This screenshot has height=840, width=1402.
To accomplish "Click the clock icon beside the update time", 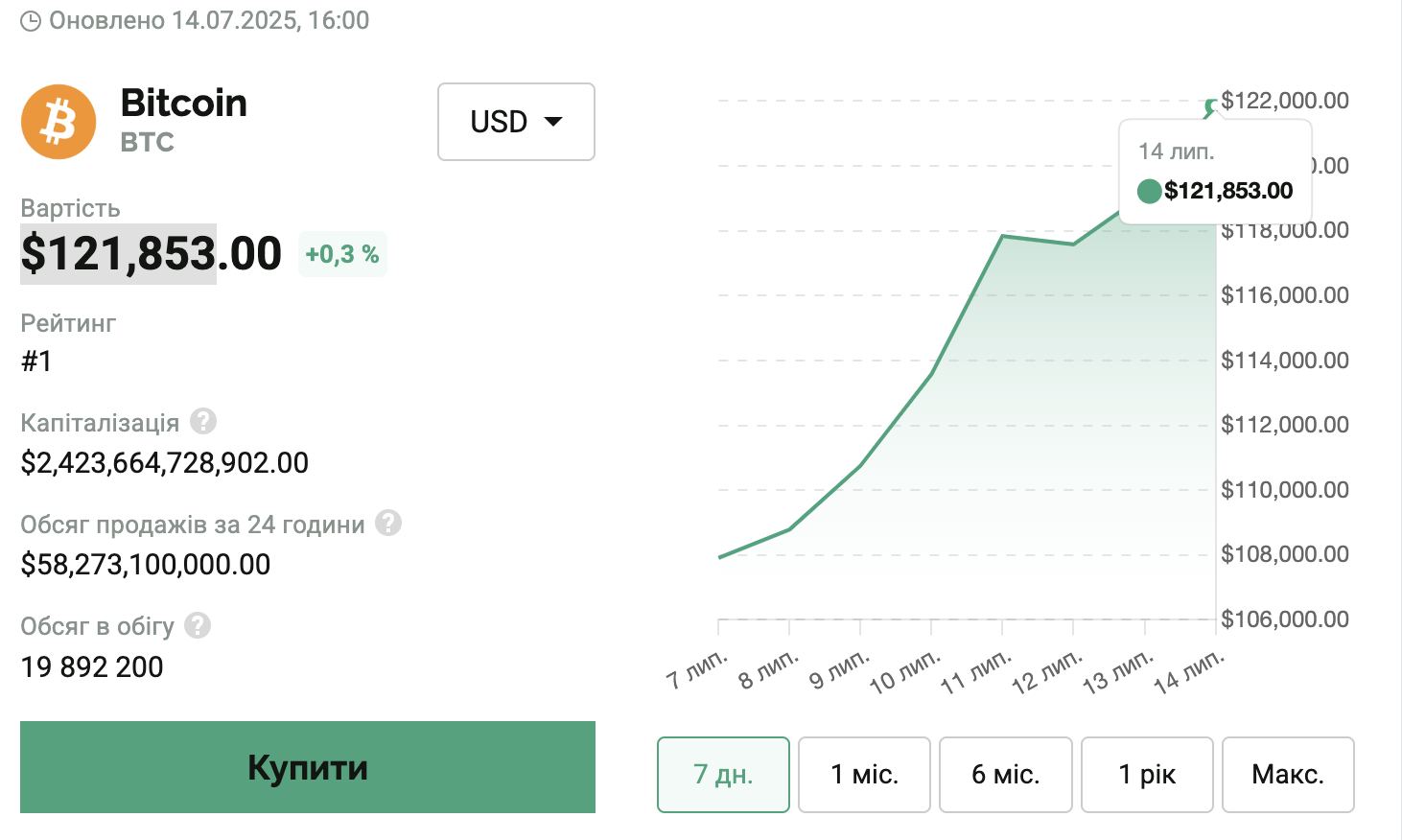I will (31, 21).
